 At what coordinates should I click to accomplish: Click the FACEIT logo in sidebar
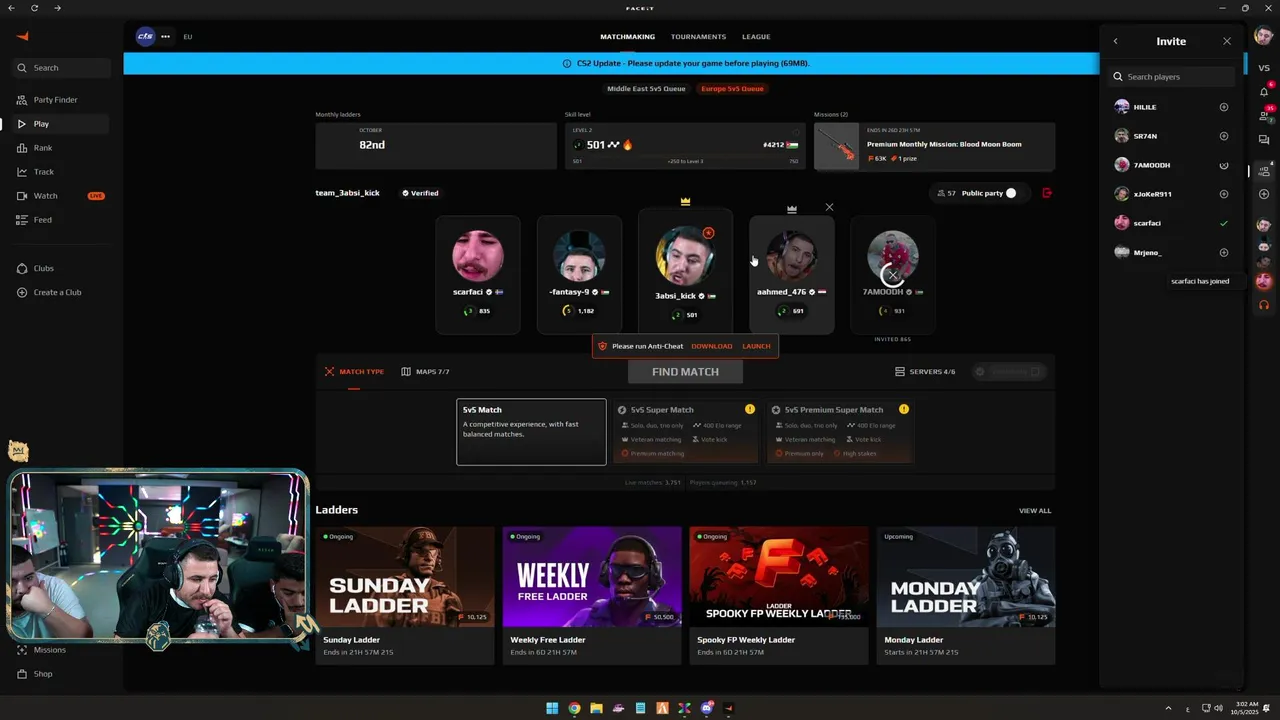pos(23,36)
